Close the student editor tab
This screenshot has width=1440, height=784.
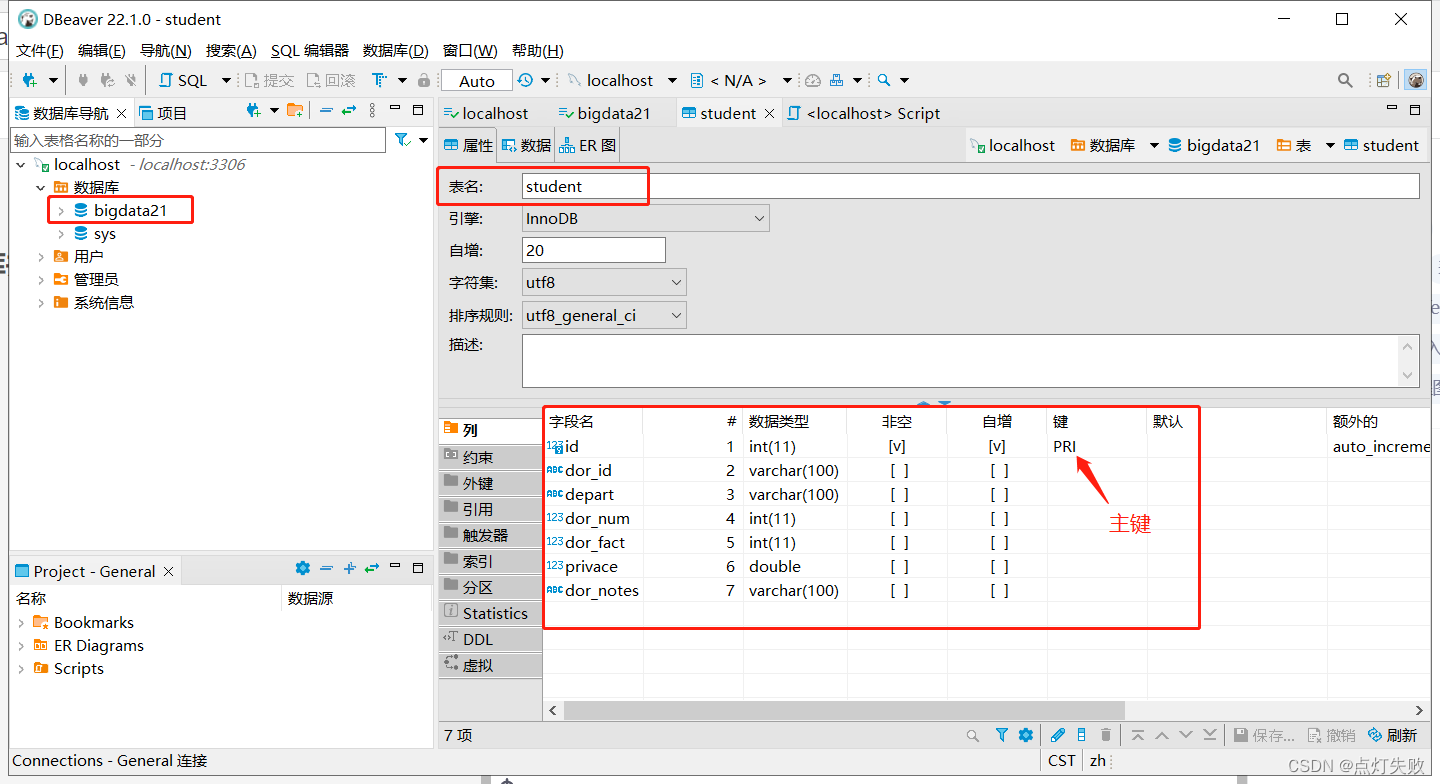770,113
